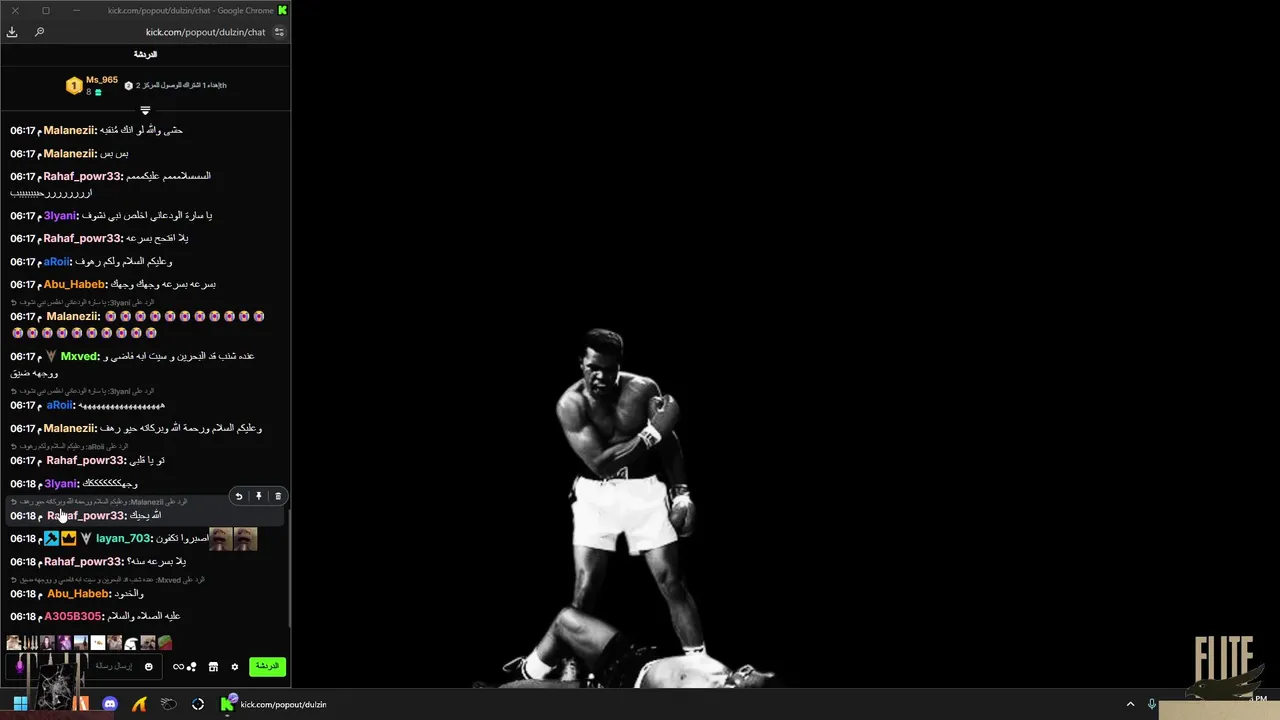Open the shop storefront icon
1280x720 pixels.
[213, 667]
